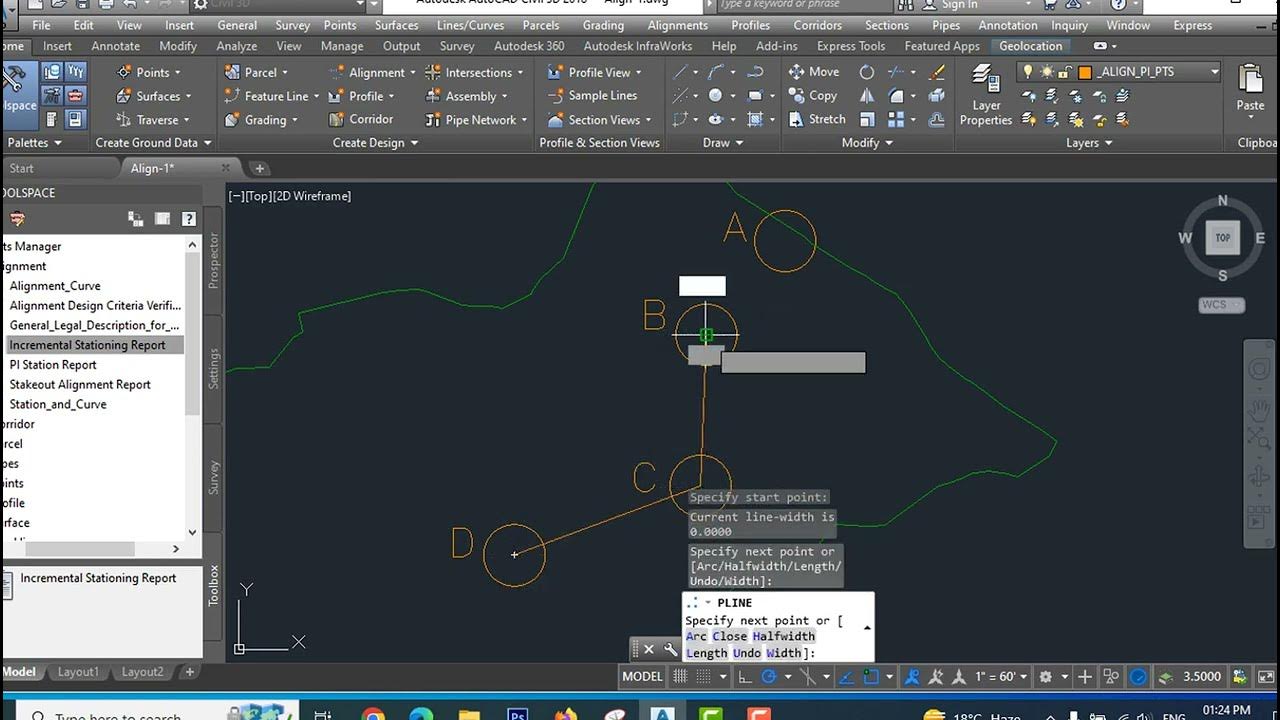The width and height of the screenshot is (1280, 720).
Task: Click the orange layer color swatch
Action: pyautogui.click(x=1084, y=72)
